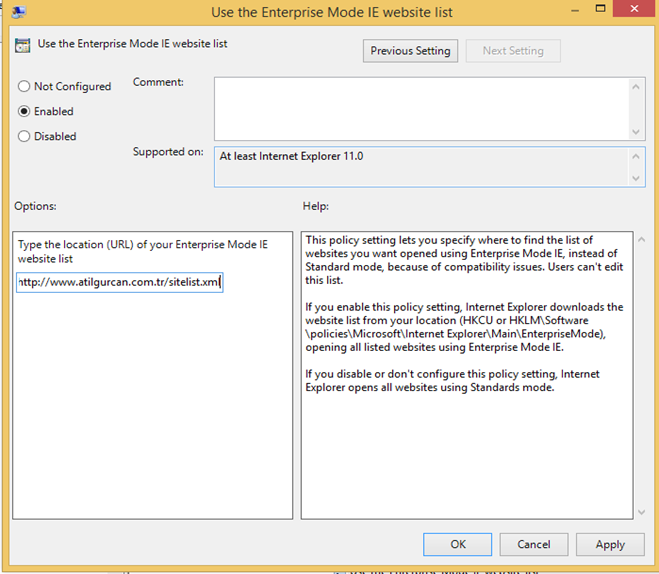Close the Enterprise Mode dialog window

(634, 8)
